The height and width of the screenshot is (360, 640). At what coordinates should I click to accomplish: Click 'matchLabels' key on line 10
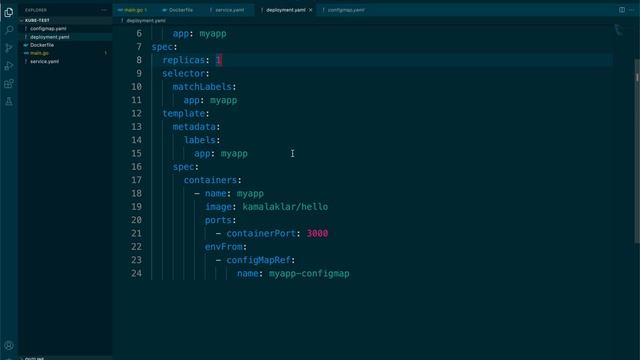pyautogui.click(x=202, y=87)
